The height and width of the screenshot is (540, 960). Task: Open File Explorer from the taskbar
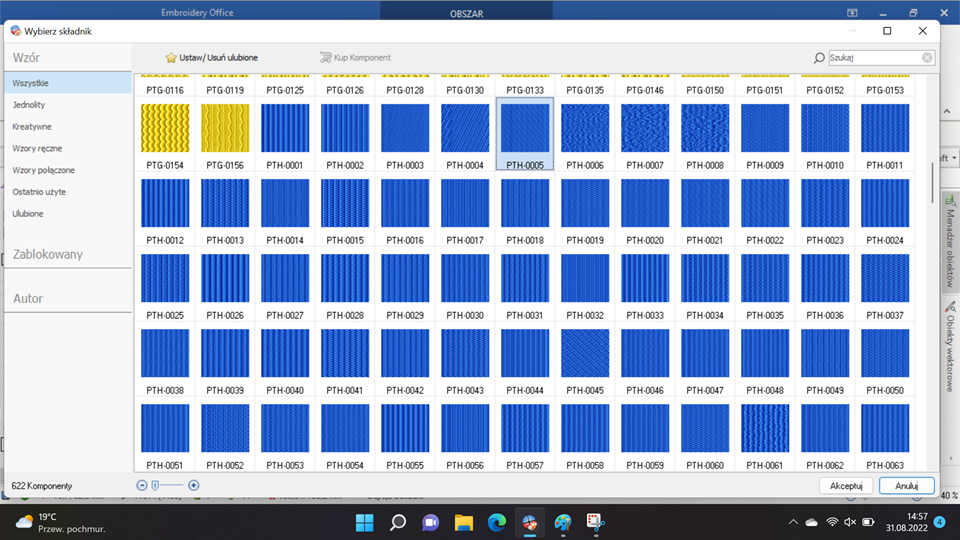click(463, 522)
